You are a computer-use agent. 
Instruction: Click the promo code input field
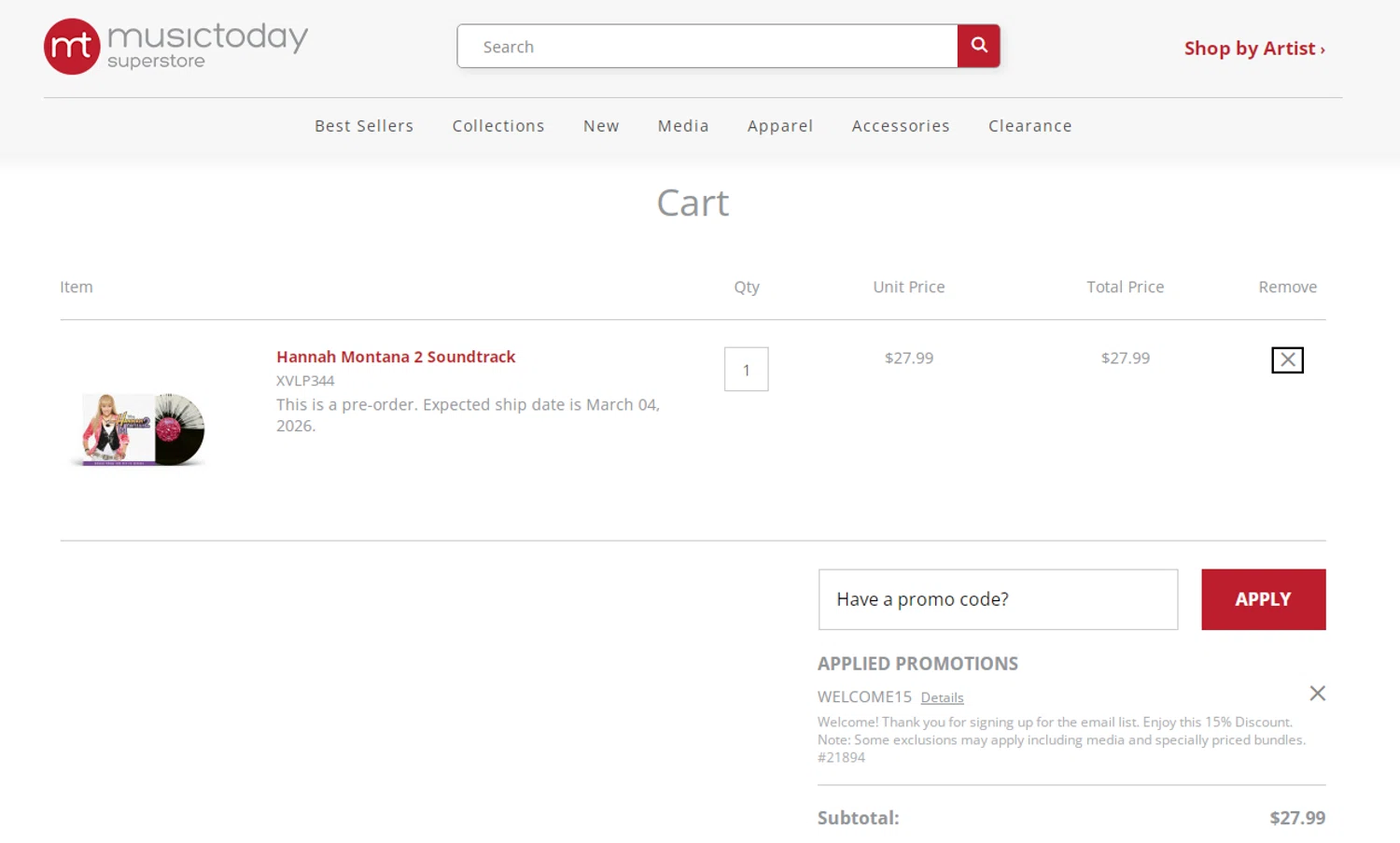[x=998, y=599]
